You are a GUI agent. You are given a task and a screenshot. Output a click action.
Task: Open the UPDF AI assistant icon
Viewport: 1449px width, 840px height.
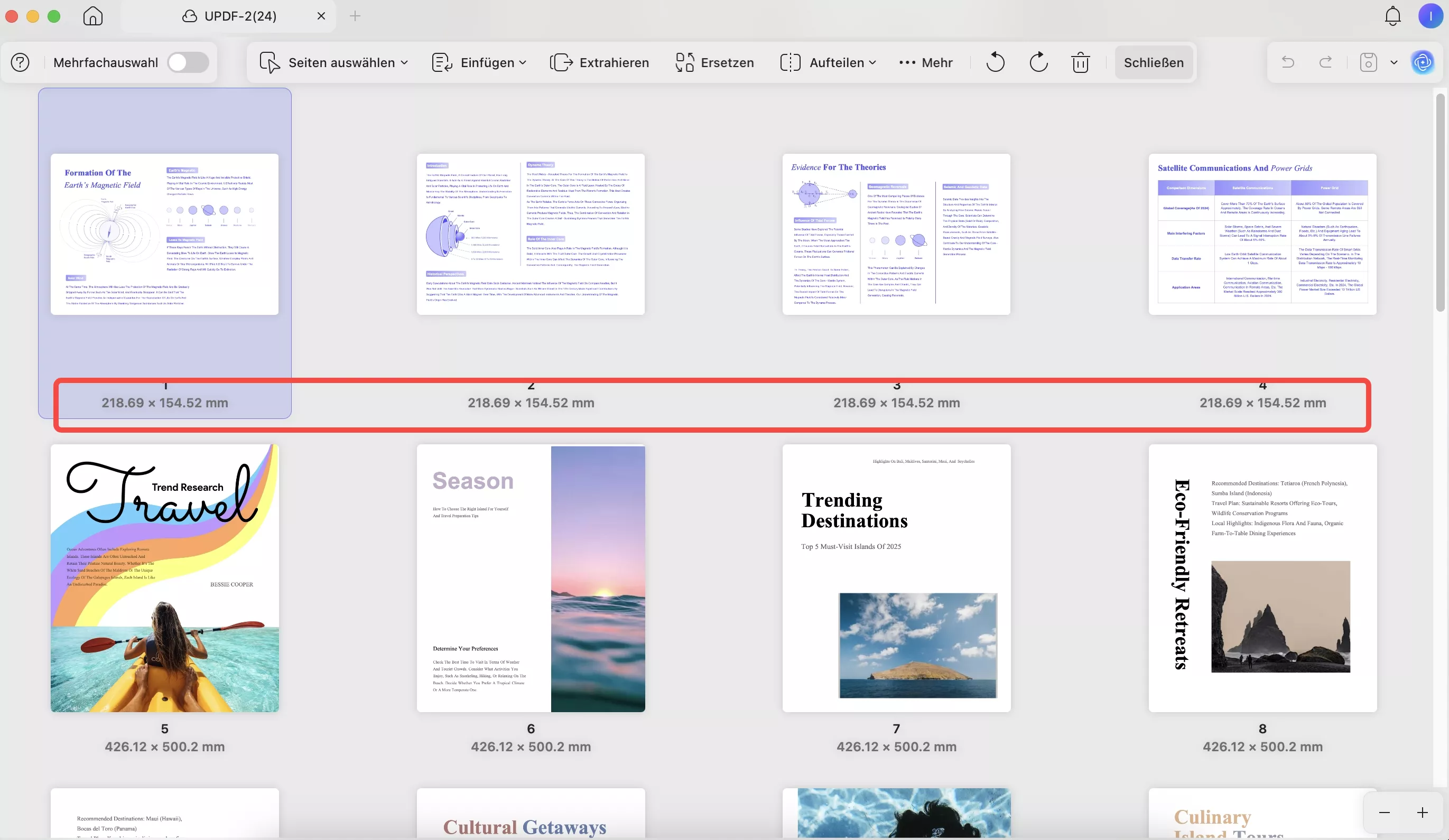1424,62
